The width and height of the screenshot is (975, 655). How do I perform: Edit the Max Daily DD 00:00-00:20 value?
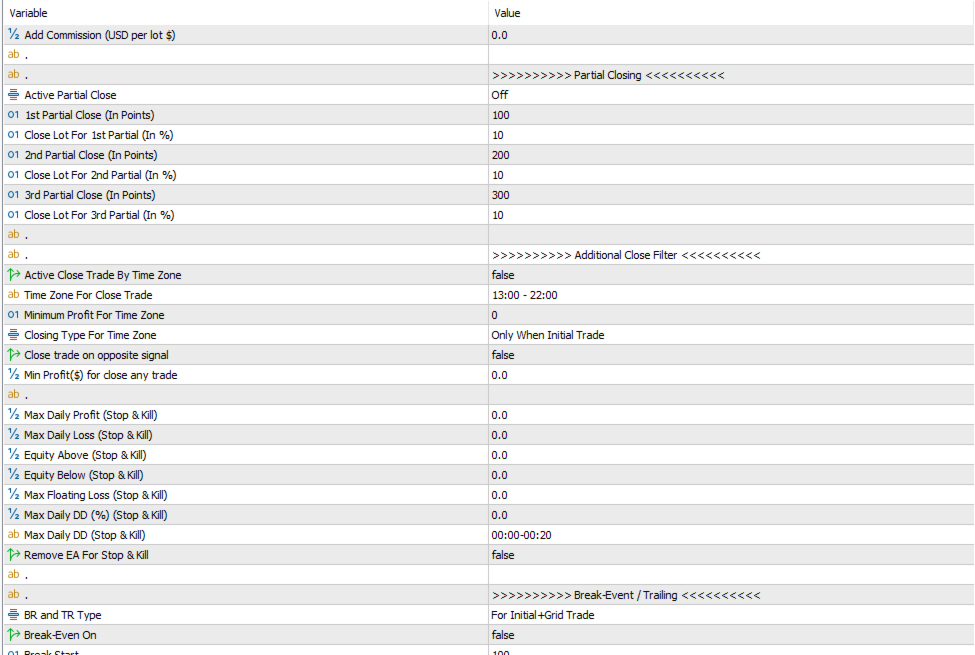pyautogui.click(x=521, y=535)
